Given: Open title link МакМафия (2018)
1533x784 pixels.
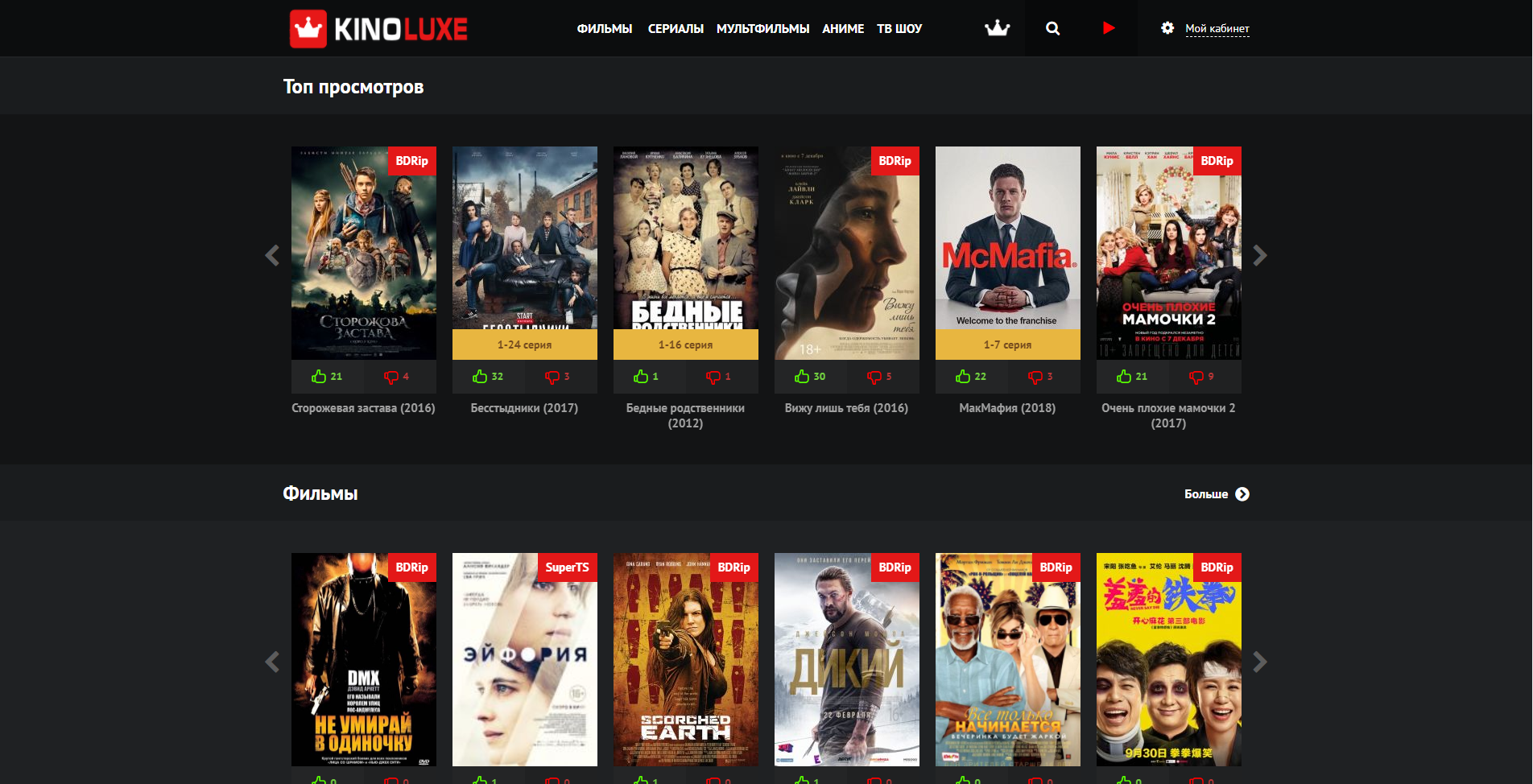Looking at the screenshot, I should 1007,408.
